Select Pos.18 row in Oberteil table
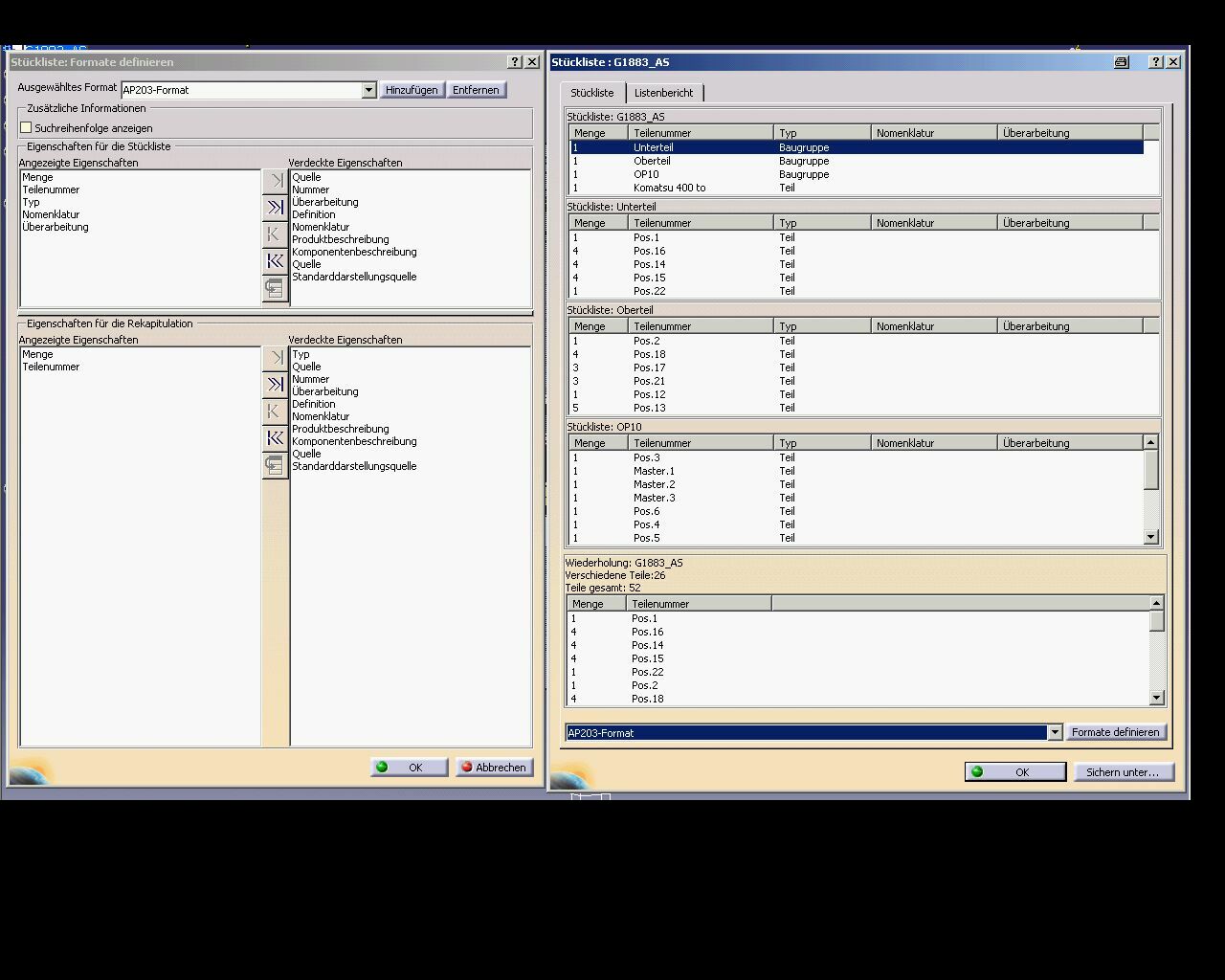 coord(857,354)
